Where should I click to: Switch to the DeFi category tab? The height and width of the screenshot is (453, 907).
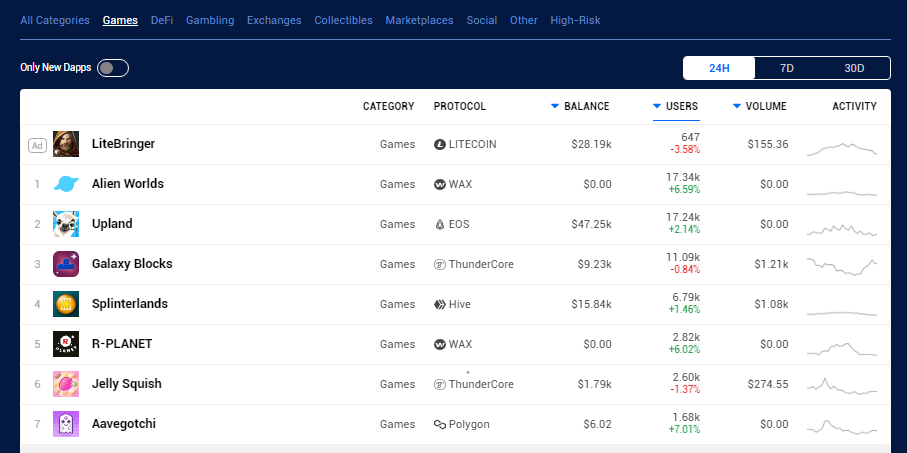tap(162, 20)
